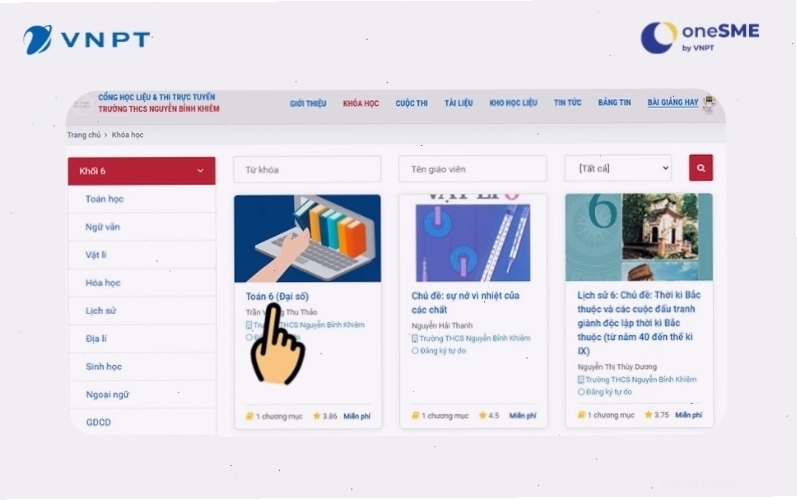Click the star rating 3.86 on the Toán 6 card
797x500 pixels.
[x=325, y=416]
